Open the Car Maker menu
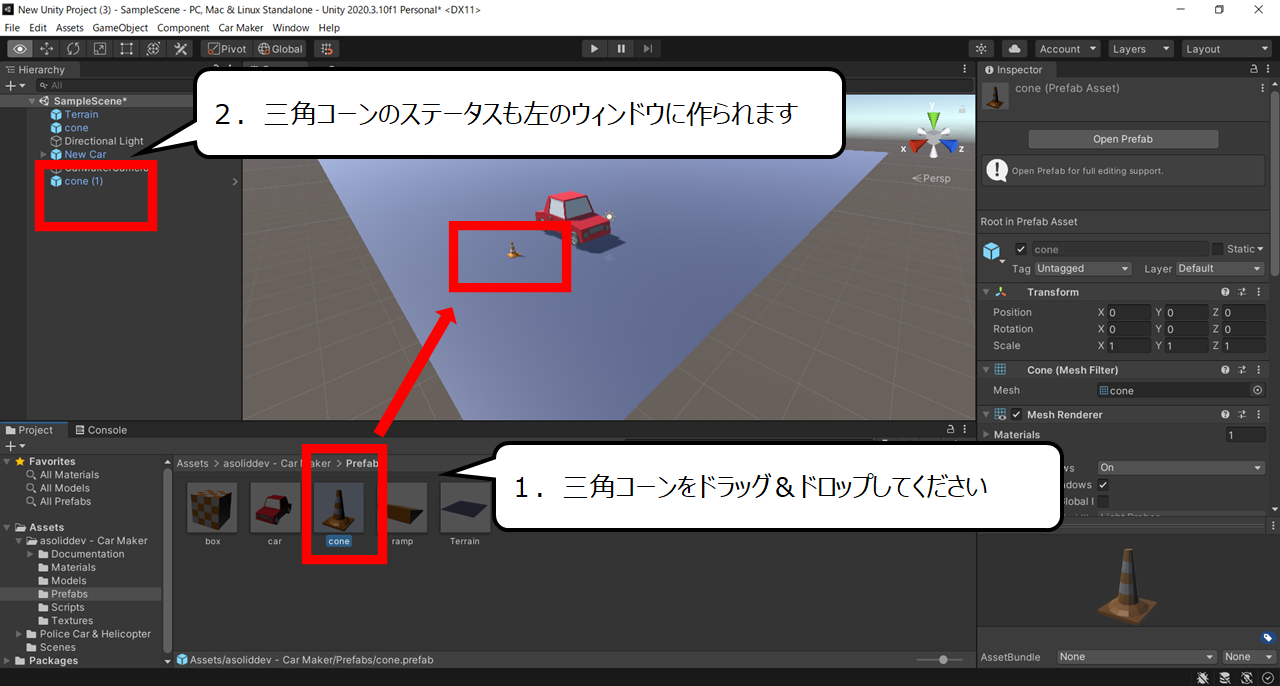Viewport: 1280px width, 686px height. [241, 28]
